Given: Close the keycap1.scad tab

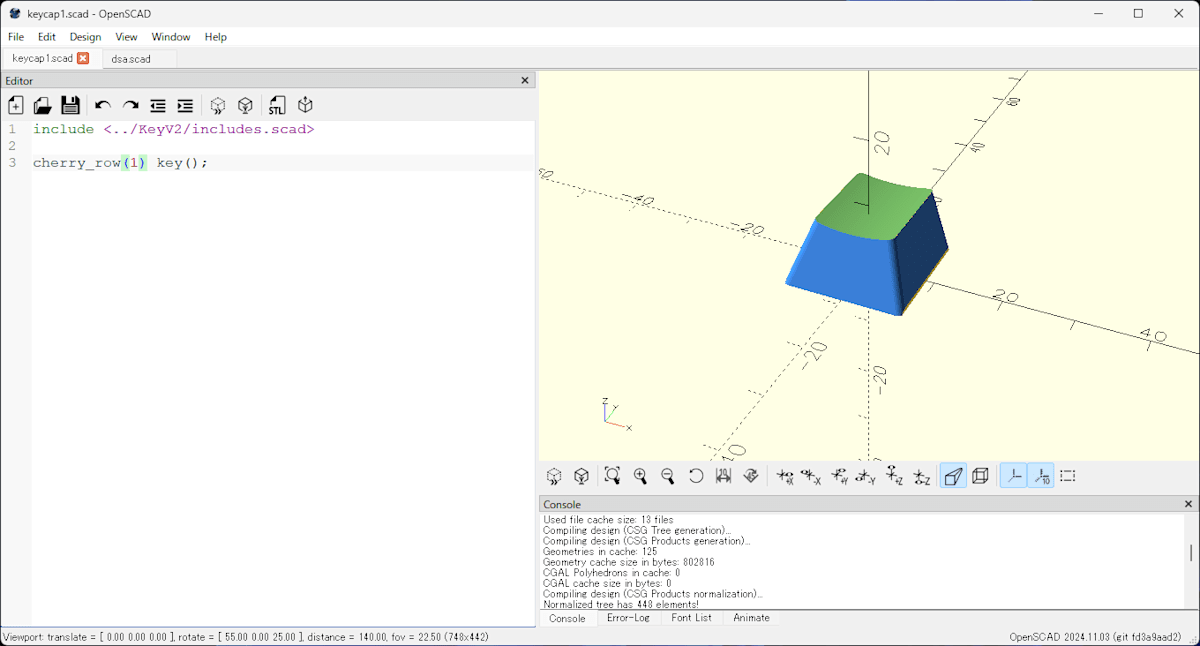Looking at the screenshot, I should pyautogui.click(x=83, y=58).
